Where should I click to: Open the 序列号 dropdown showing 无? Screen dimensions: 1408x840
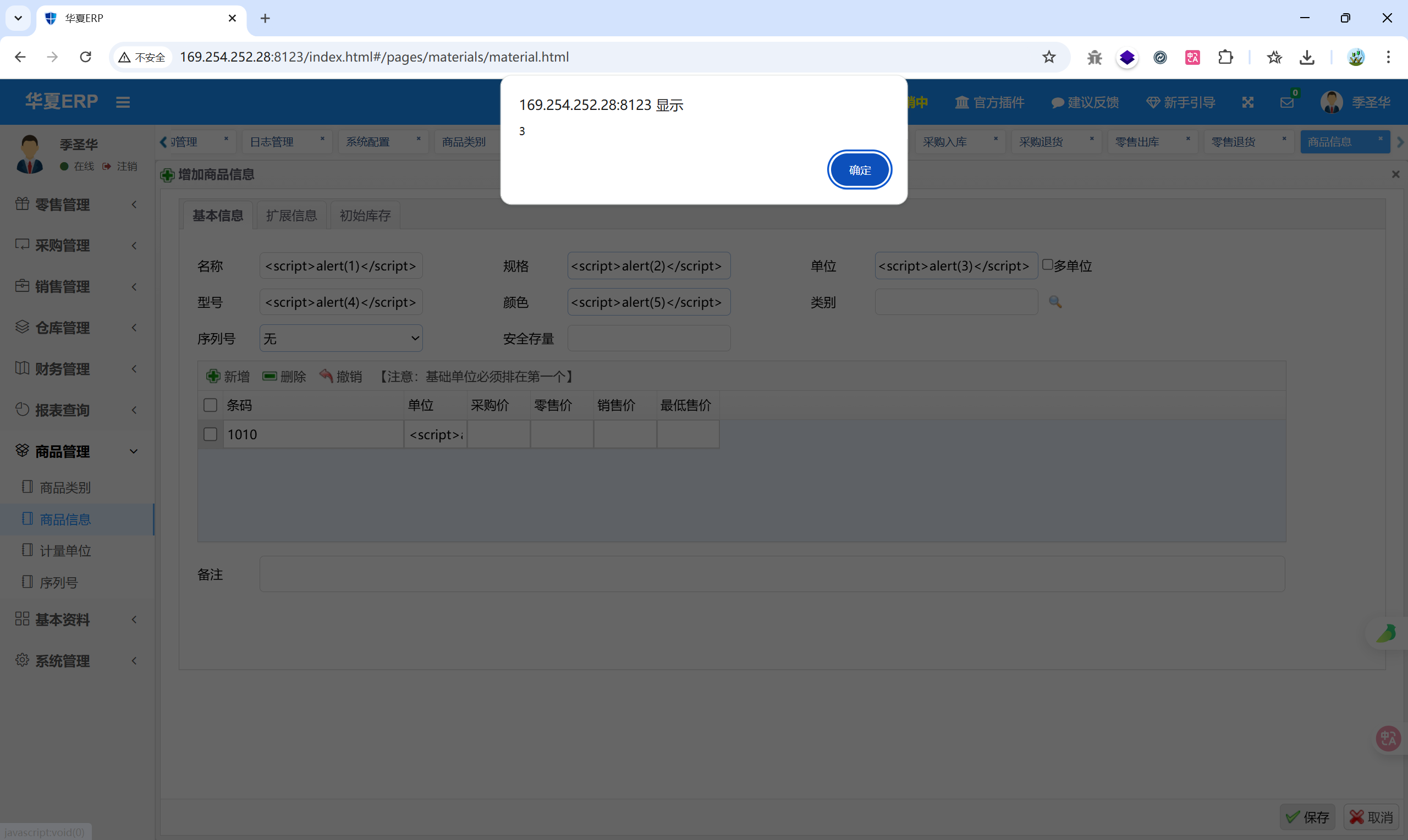341,339
